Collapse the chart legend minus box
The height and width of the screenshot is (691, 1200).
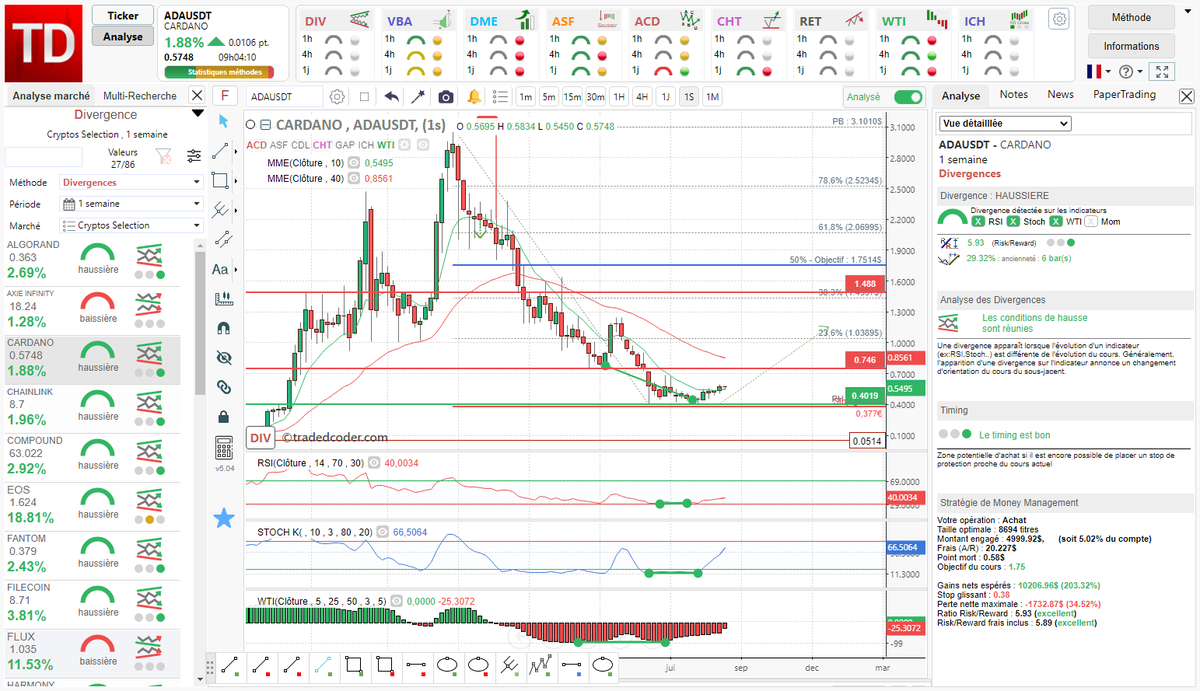[265, 125]
